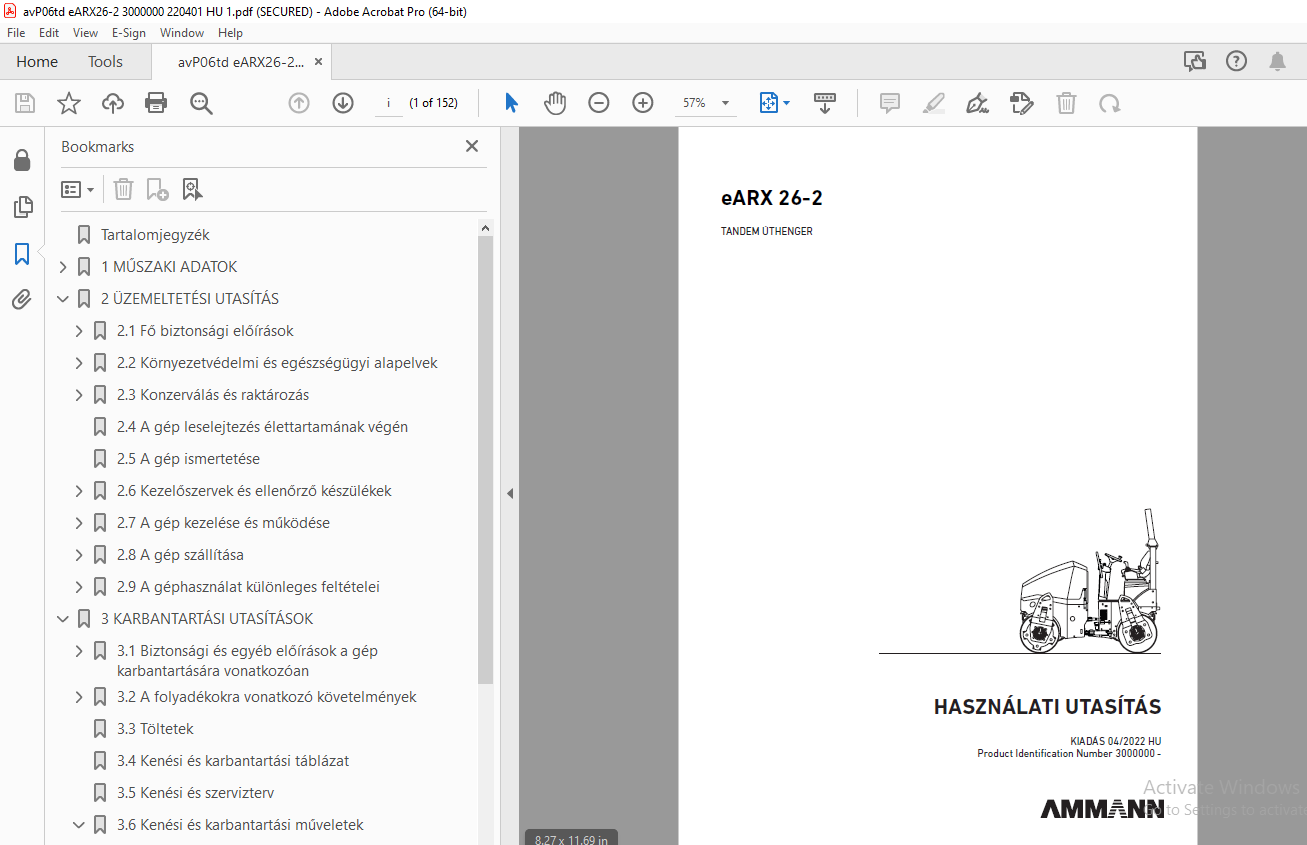
Task: Add a sticky note comment
Action: click(890, 103)
